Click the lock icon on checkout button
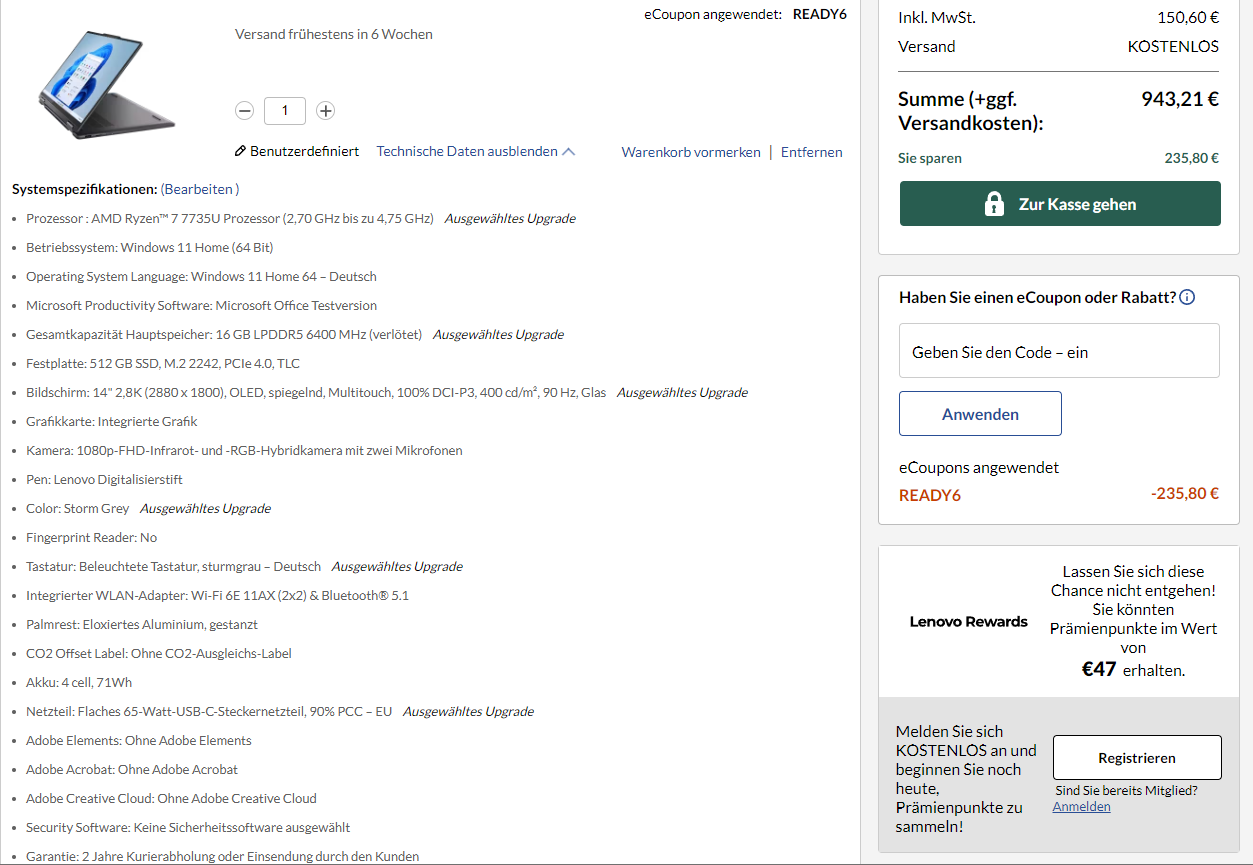Image resolution: width=1253 pixels, height=865 pixels. pyautogui.click(x=994, y=204)
